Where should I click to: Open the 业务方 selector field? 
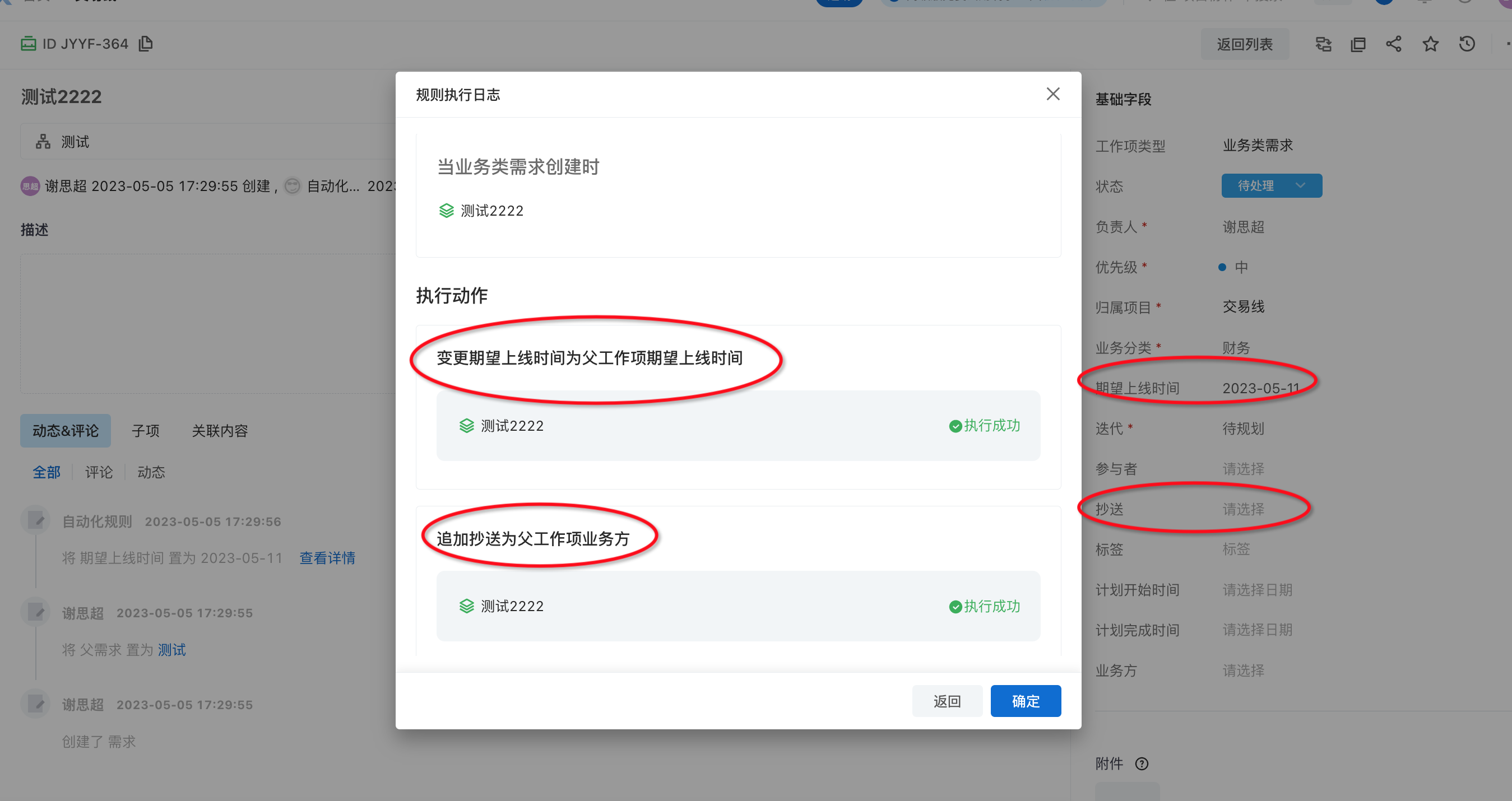1243,670
